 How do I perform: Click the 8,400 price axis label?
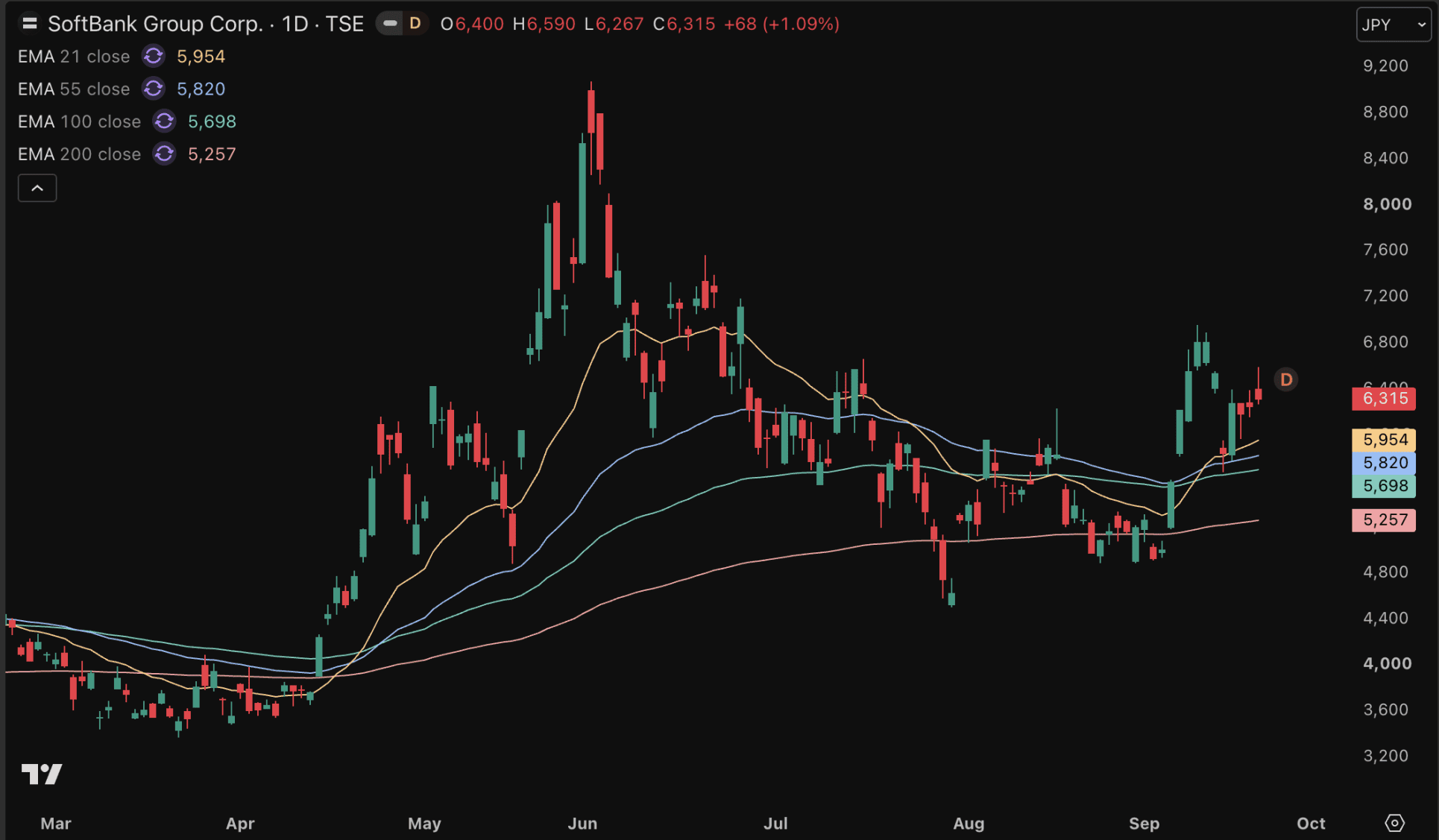tap(1385, 158)
